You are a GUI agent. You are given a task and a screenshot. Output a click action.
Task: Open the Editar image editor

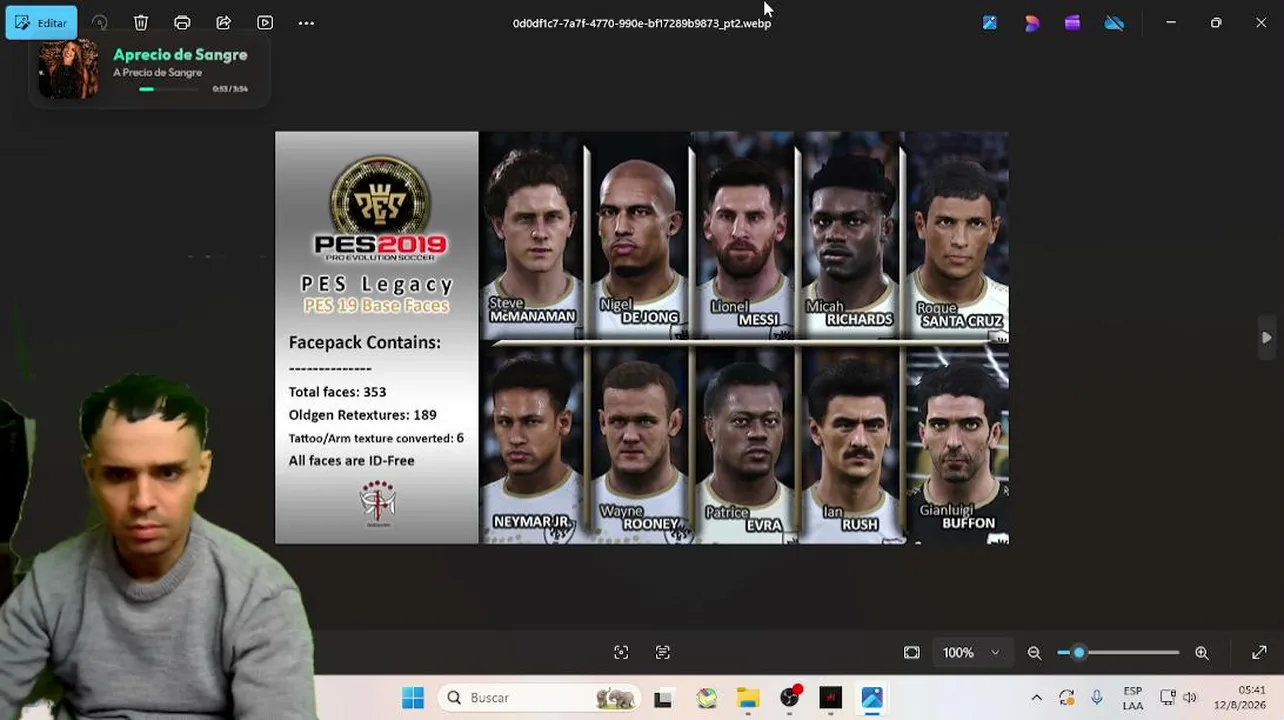[42, 23]
